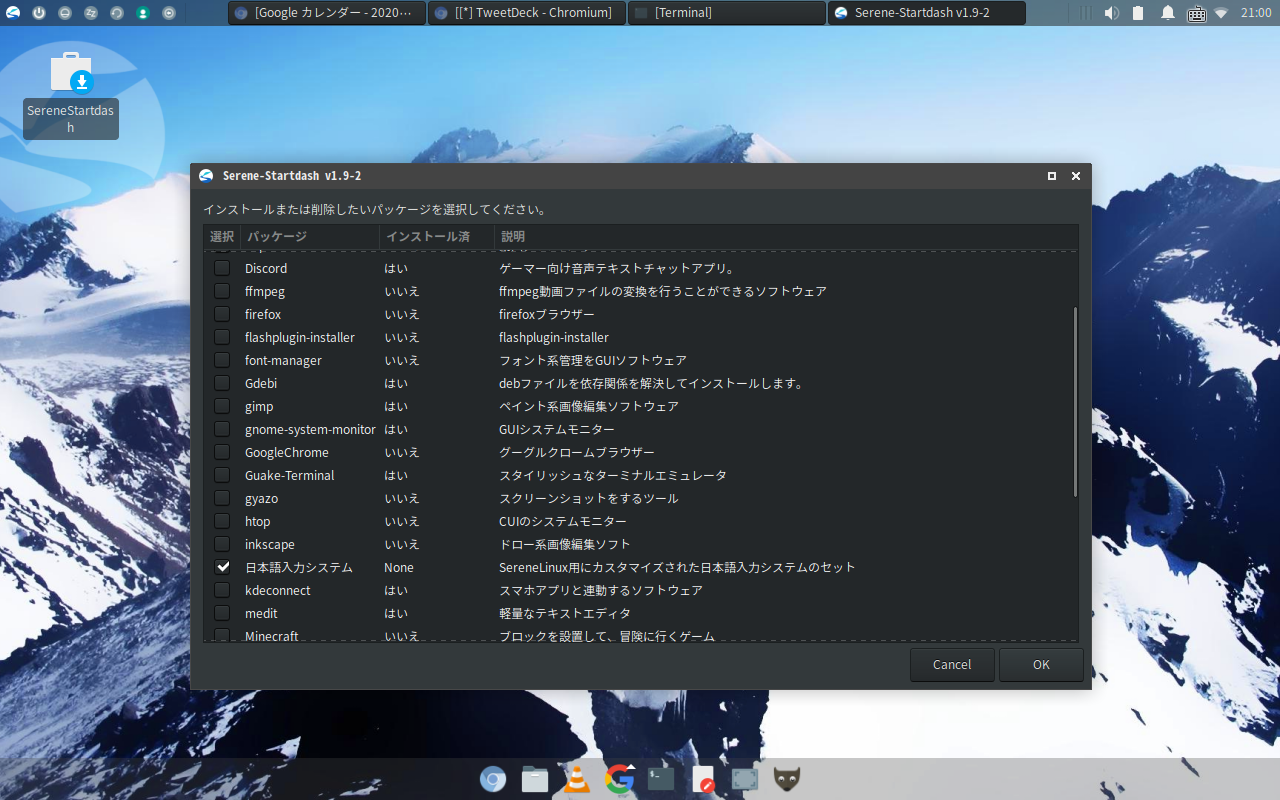Open the Serene menu logo in top panel

pyautogui.click(x=13, y=13)
